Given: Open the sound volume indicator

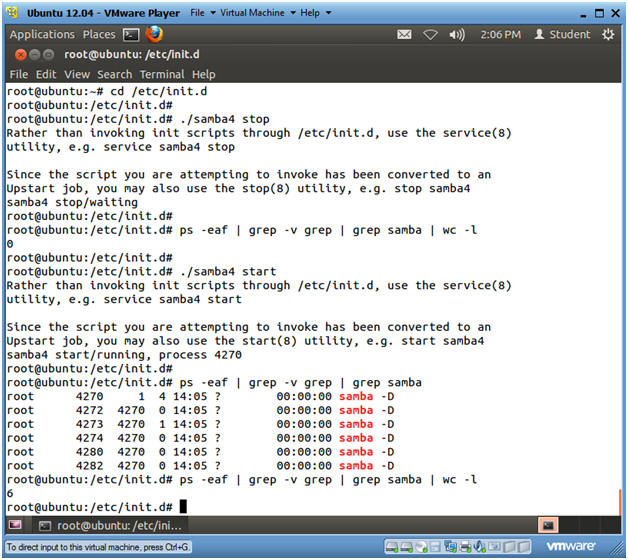Looking at the screenshot, I should click(x=457, y=35).
